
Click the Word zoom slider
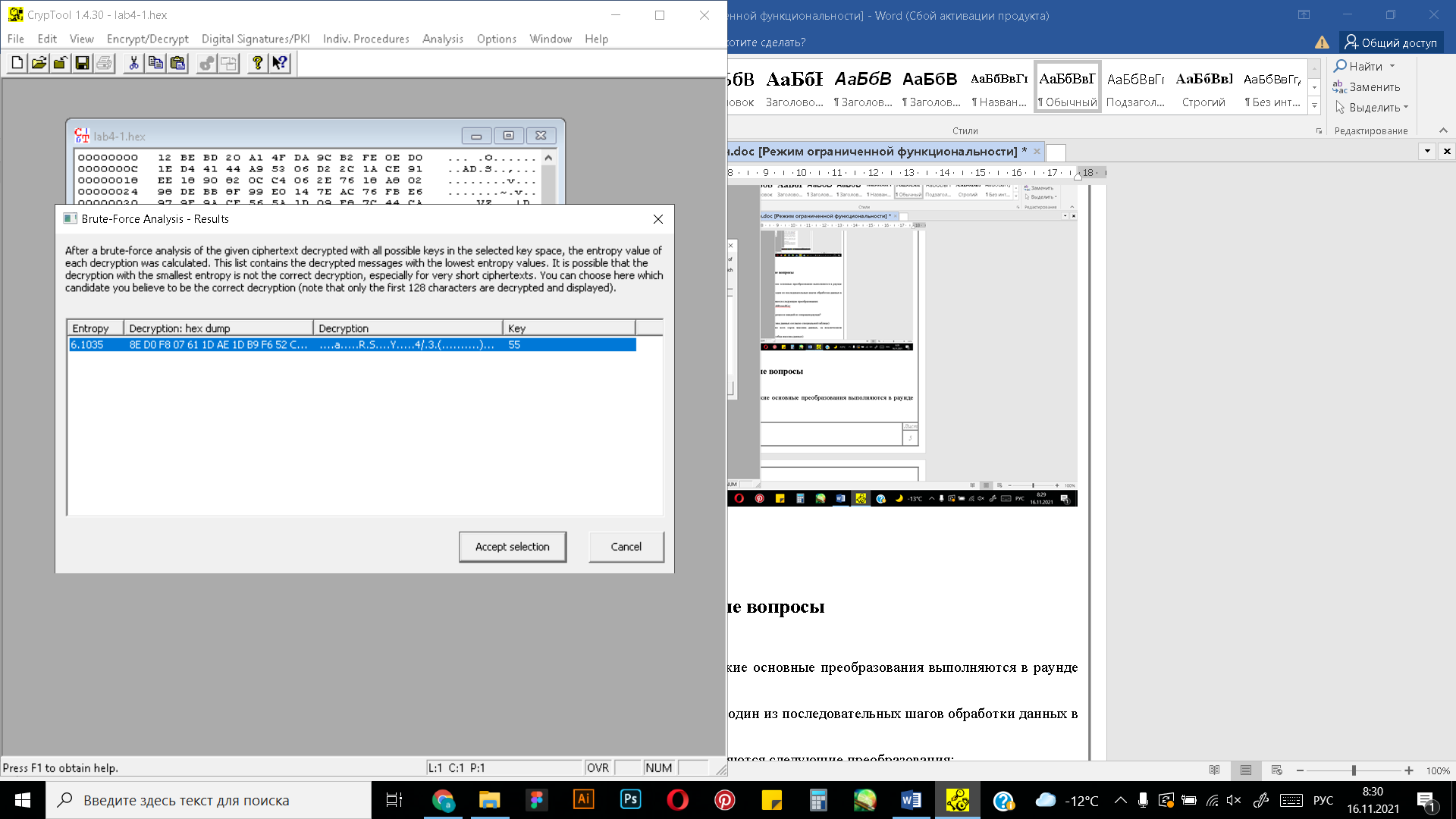tap(1354, 770)
